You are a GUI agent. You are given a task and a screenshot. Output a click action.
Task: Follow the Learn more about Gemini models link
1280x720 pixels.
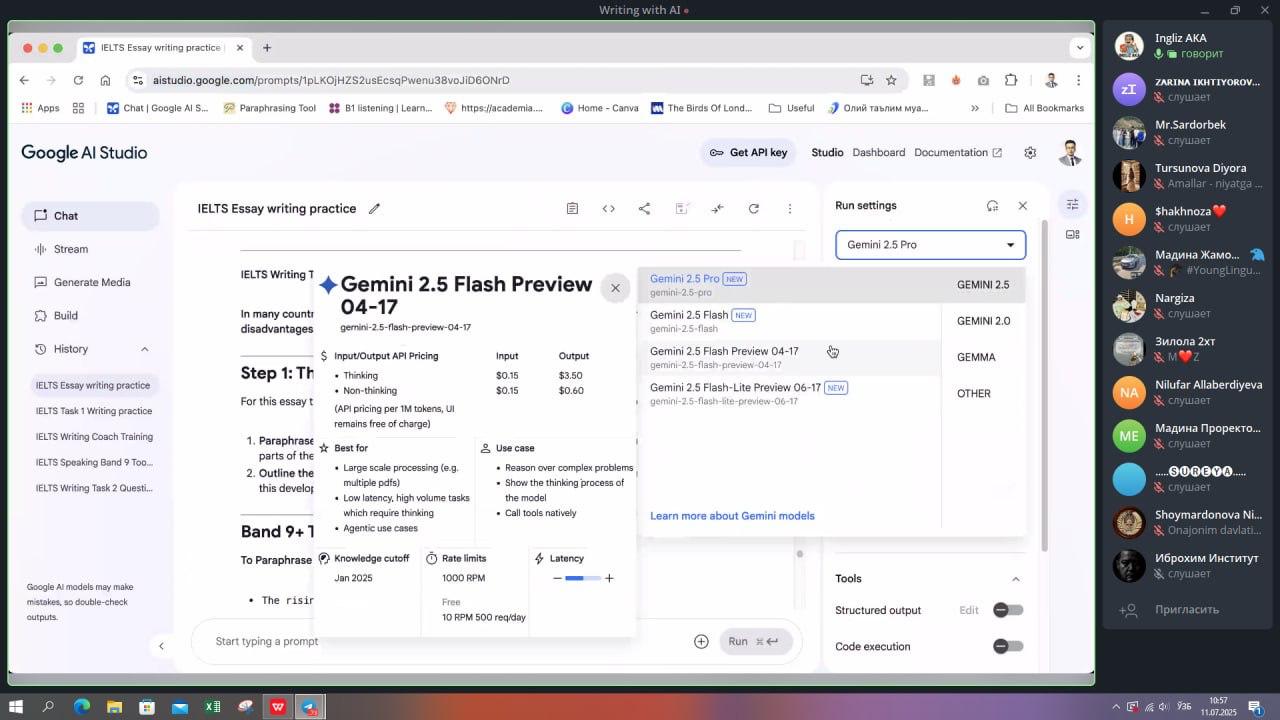click(732, 516)
